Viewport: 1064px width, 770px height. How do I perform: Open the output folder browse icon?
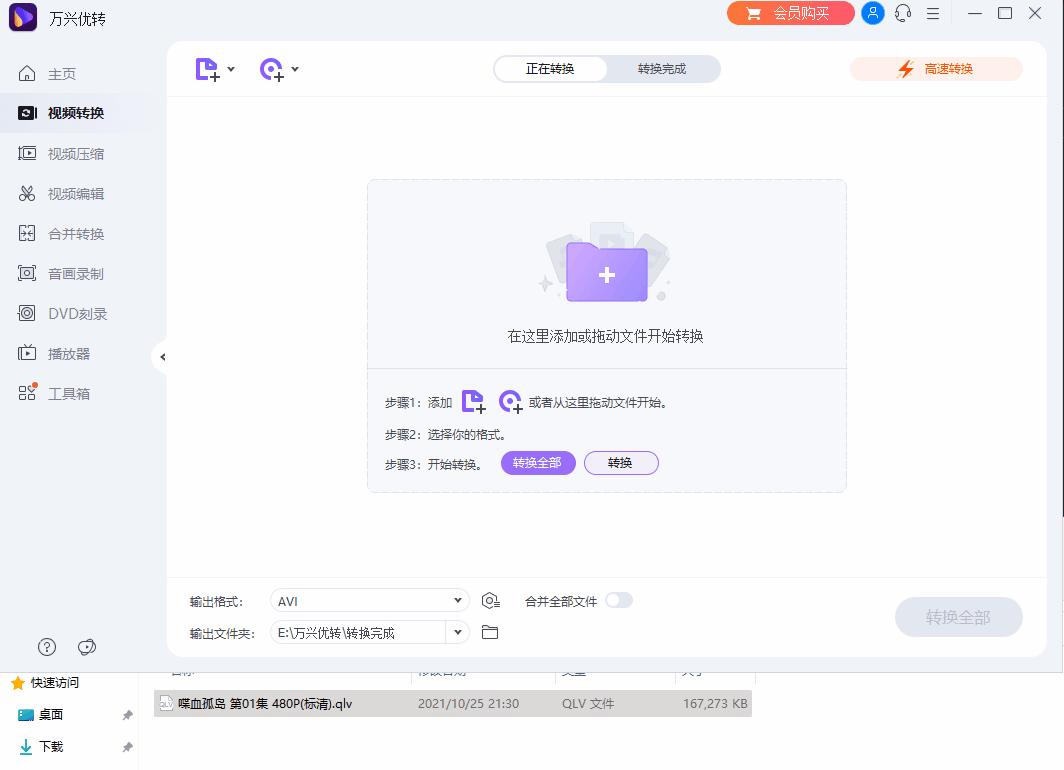coord(490,632)
